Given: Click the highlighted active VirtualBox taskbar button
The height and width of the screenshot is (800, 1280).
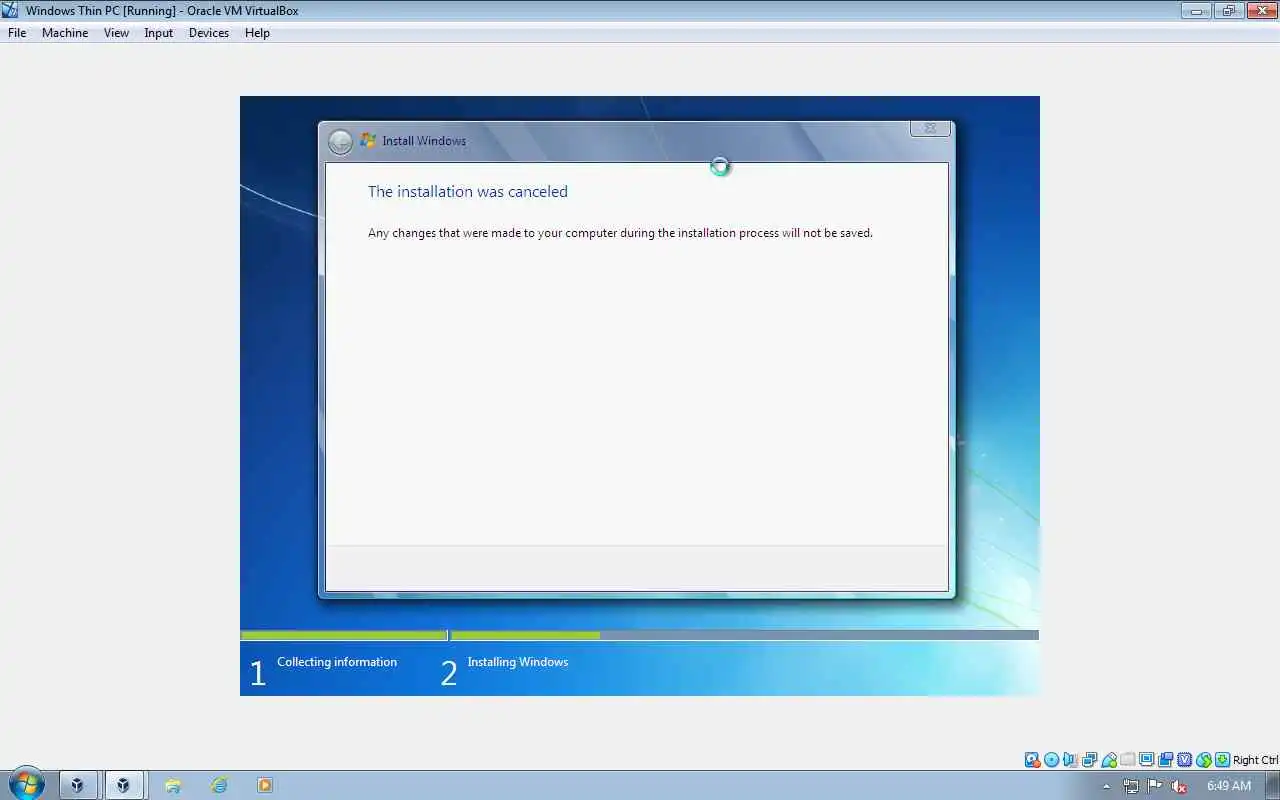Looking at the screenshot, I should click(x=124, y=785).
